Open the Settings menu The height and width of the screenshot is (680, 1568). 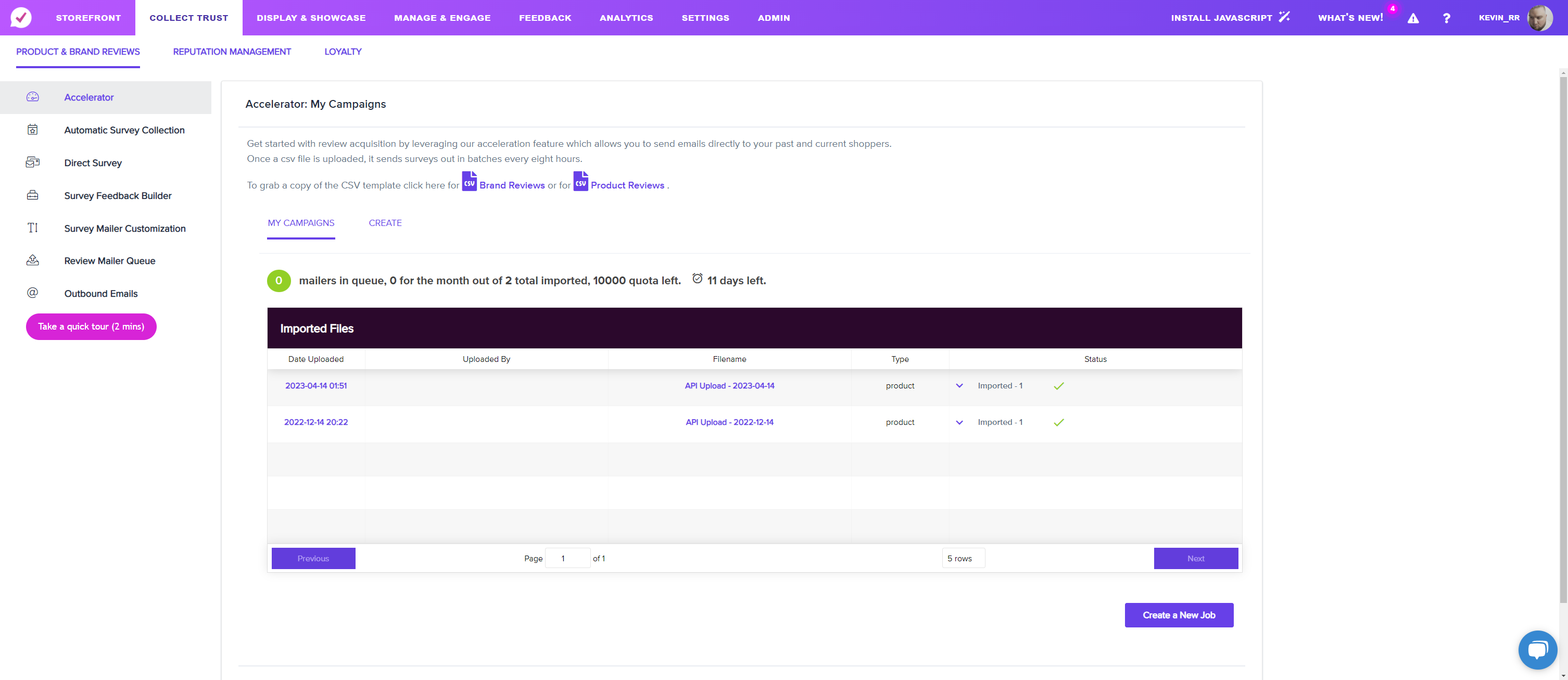tap(705, 18)
